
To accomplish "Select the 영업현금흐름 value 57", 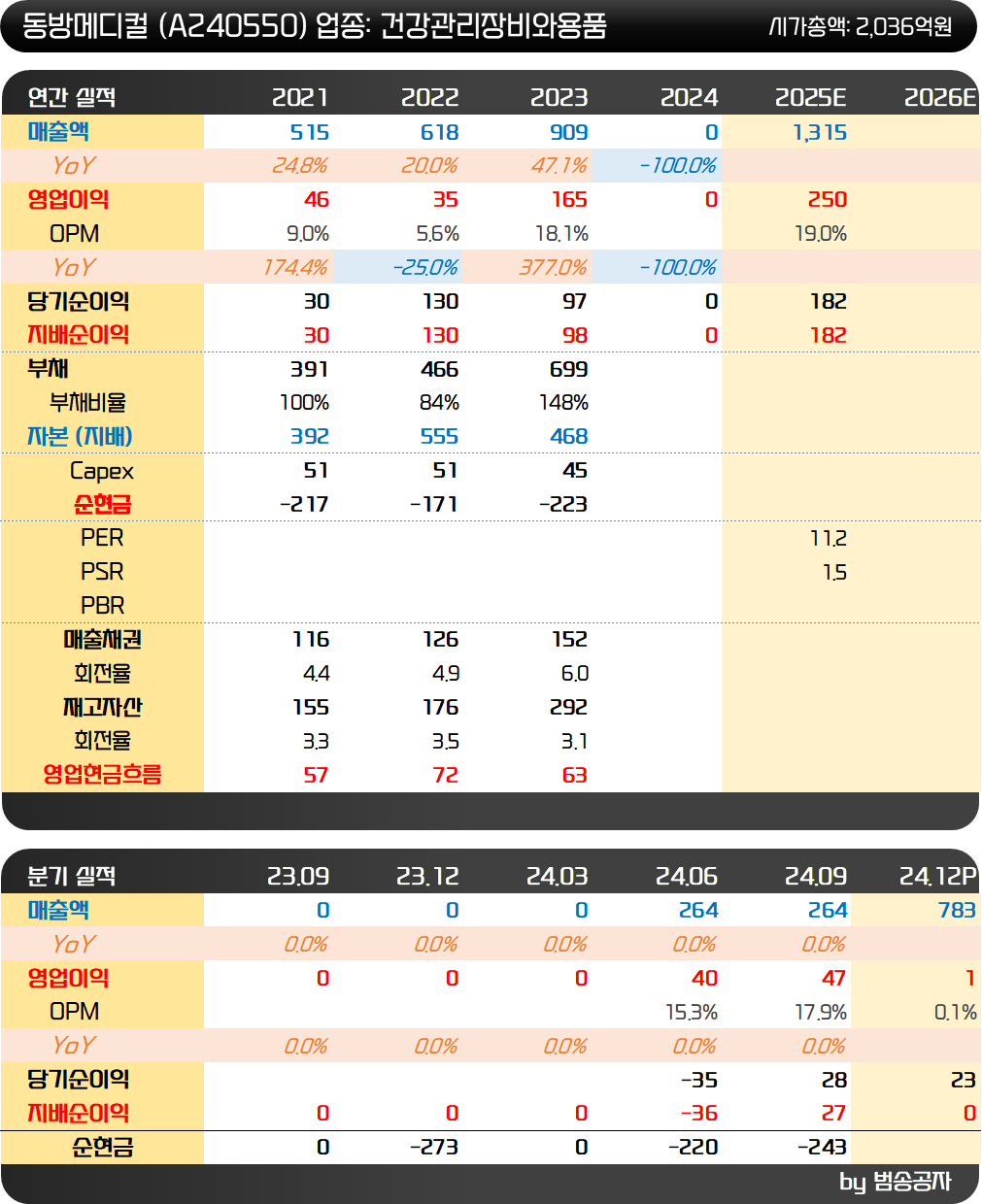I will [317, 775].
